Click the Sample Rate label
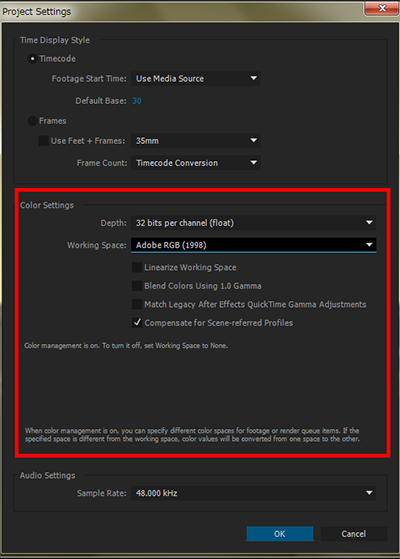The width and height of the screenshot is (400, 559). 102,493
